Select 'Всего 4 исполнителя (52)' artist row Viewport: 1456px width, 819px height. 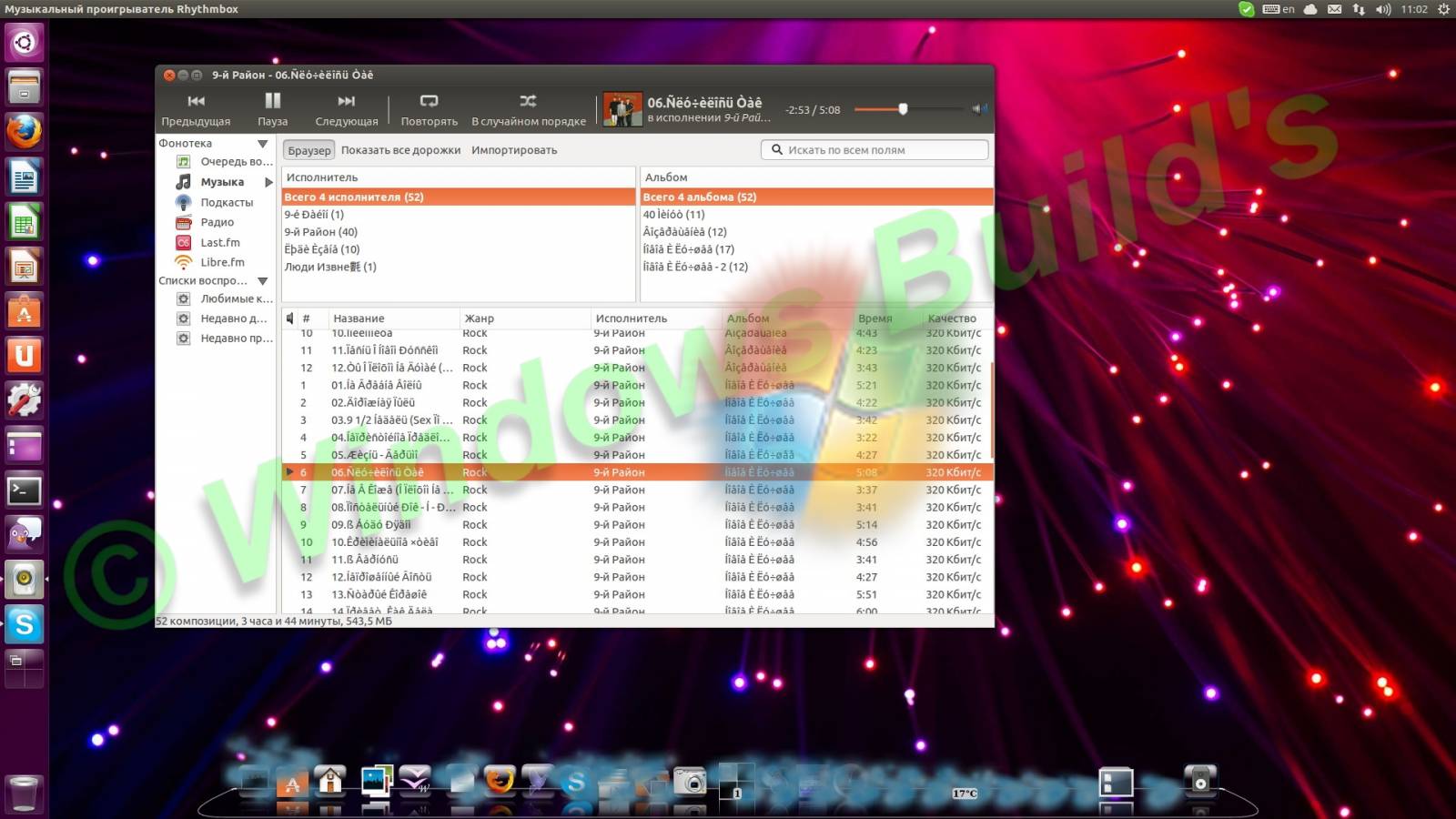pyautogui.click(x=459, y=197)
